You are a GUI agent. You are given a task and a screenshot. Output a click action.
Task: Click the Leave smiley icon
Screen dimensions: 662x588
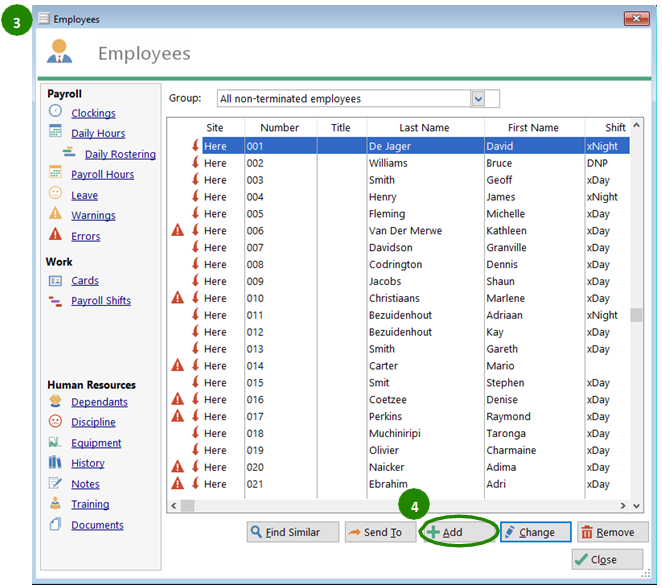[x=55, y=193]
